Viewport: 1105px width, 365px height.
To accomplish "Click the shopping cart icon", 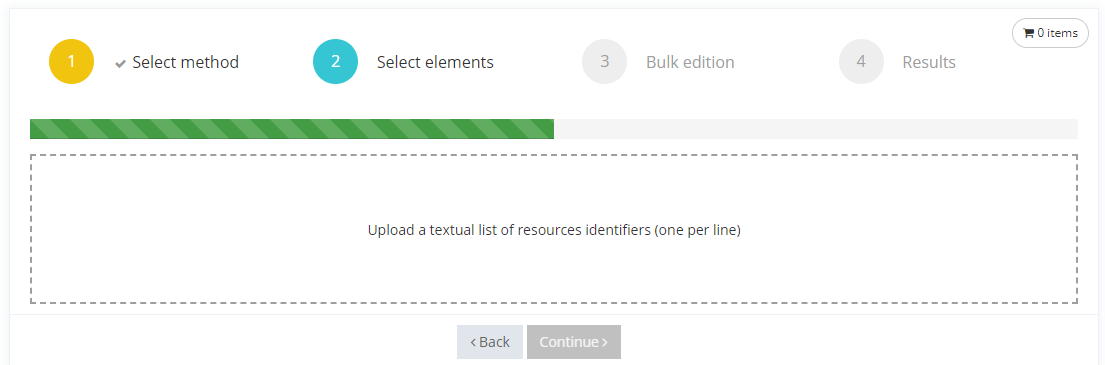I will click(1028, 33).
